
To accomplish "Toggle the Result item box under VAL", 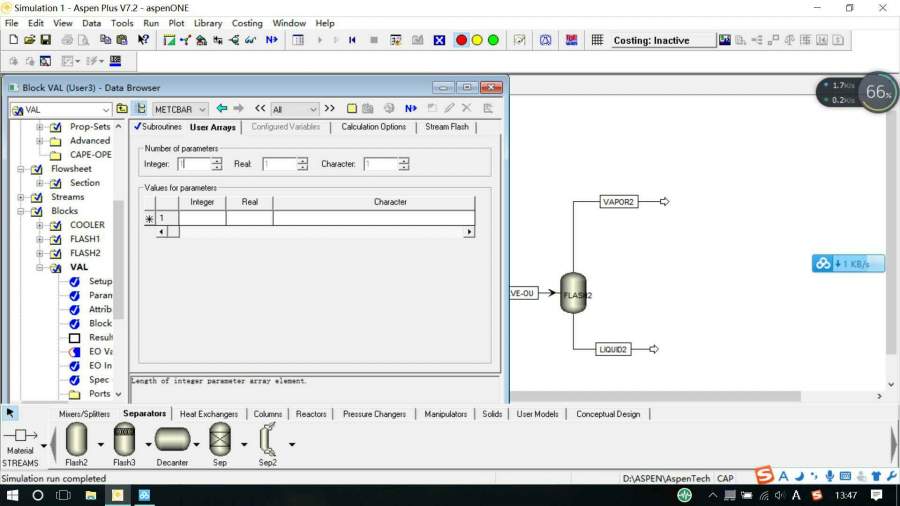I will click(75, 338).
